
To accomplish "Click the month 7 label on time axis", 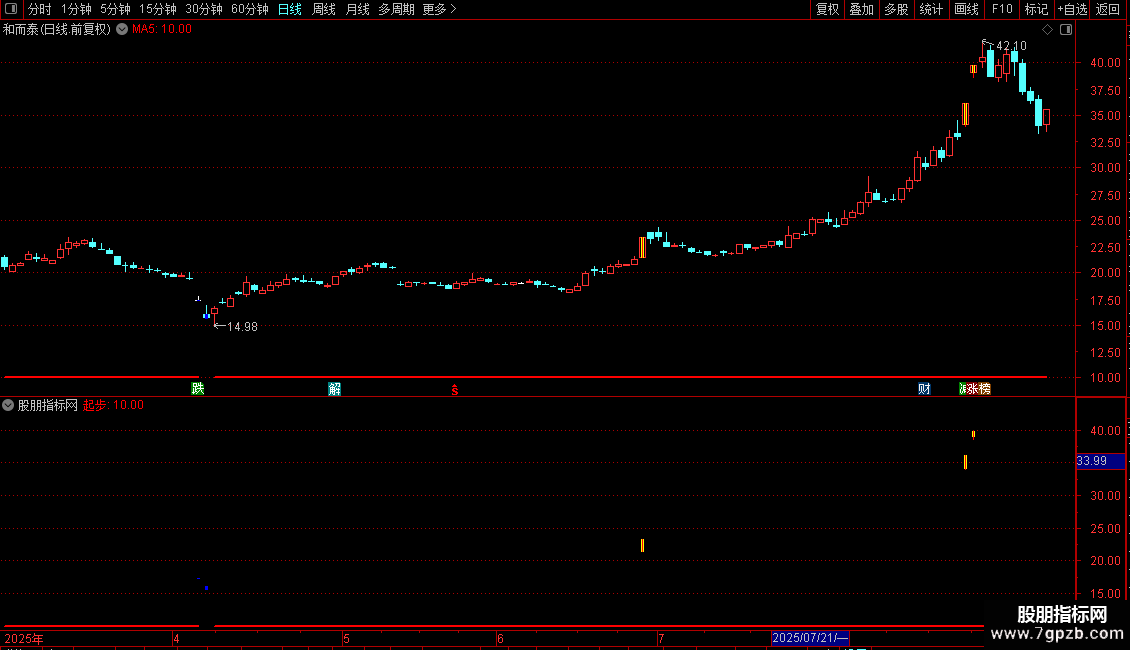I will coord(661,638).
